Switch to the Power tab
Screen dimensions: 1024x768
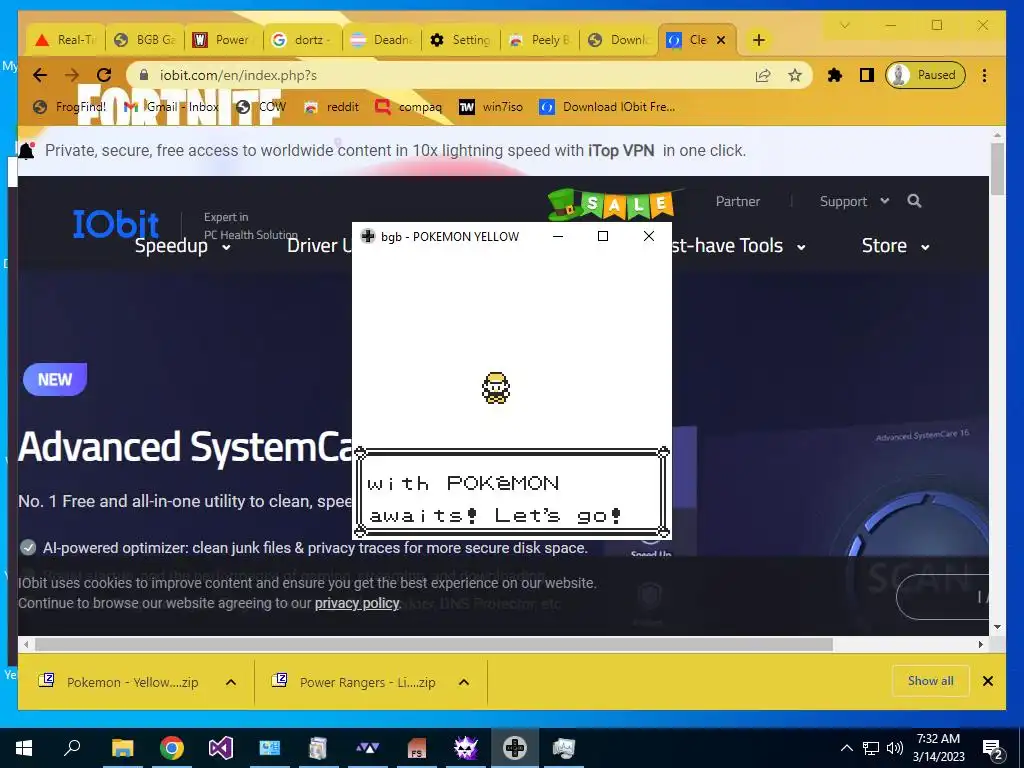224,40
